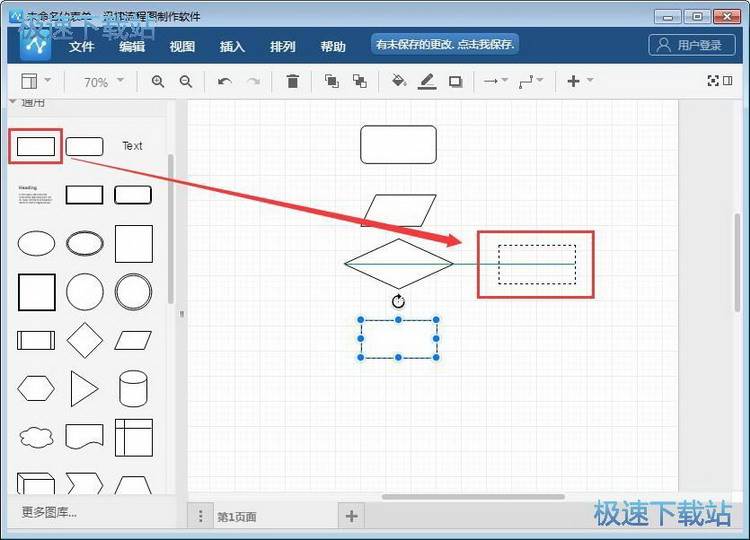Click the line color pencil icon
The height and width of the screenshot is (540, 750).
(427, 81)
